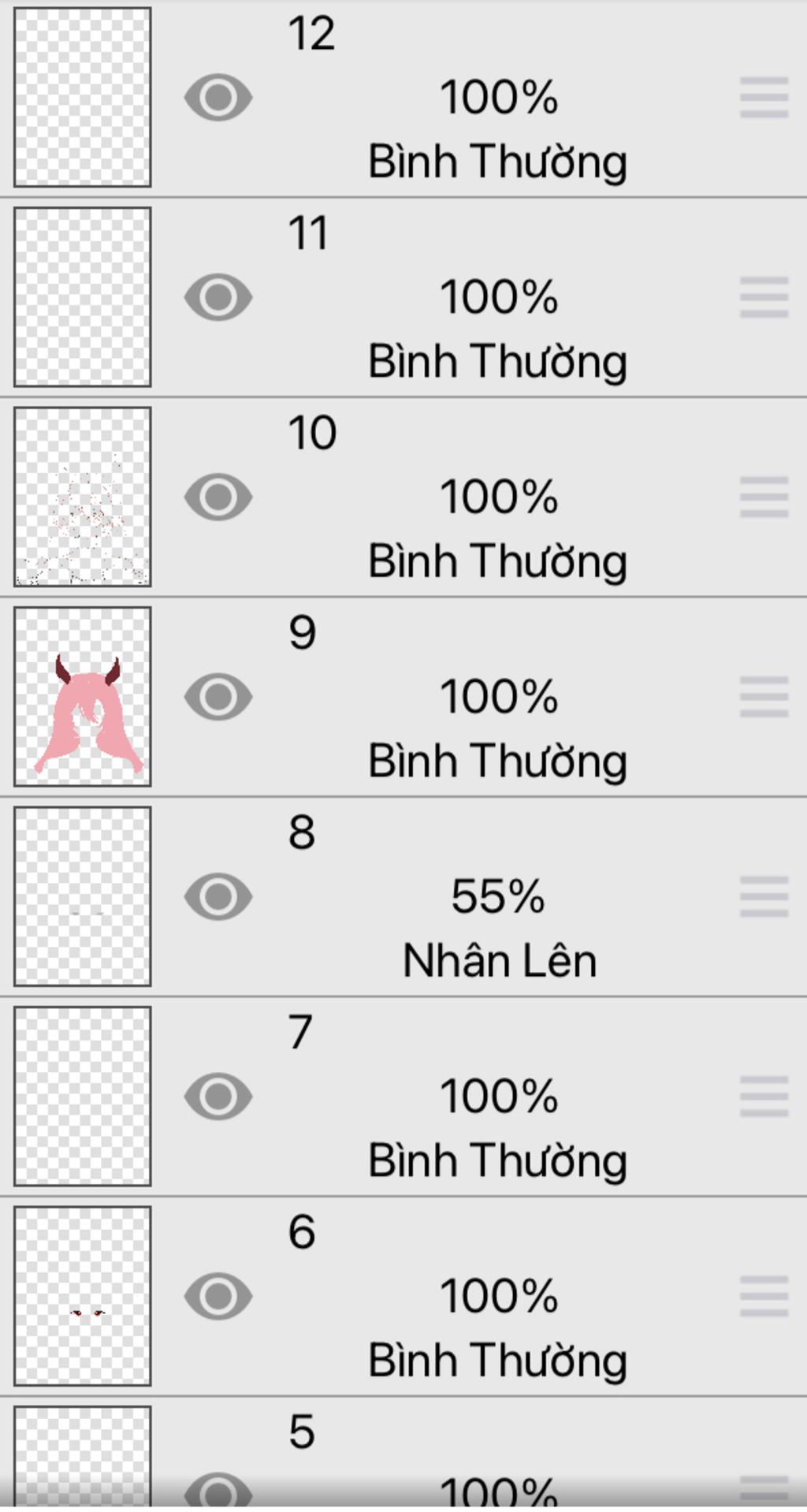Hide layer 12 using its eye icon
Screen dimensions: 807x1512
point(218,97)
